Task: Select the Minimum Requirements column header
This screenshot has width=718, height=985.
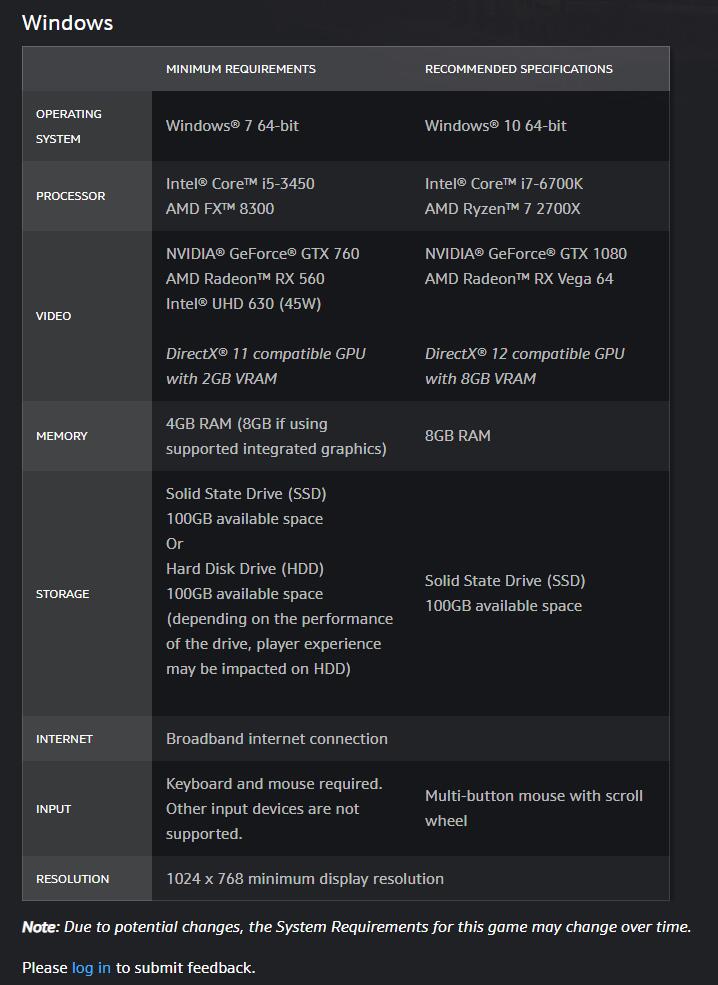Action: point(241,69)
